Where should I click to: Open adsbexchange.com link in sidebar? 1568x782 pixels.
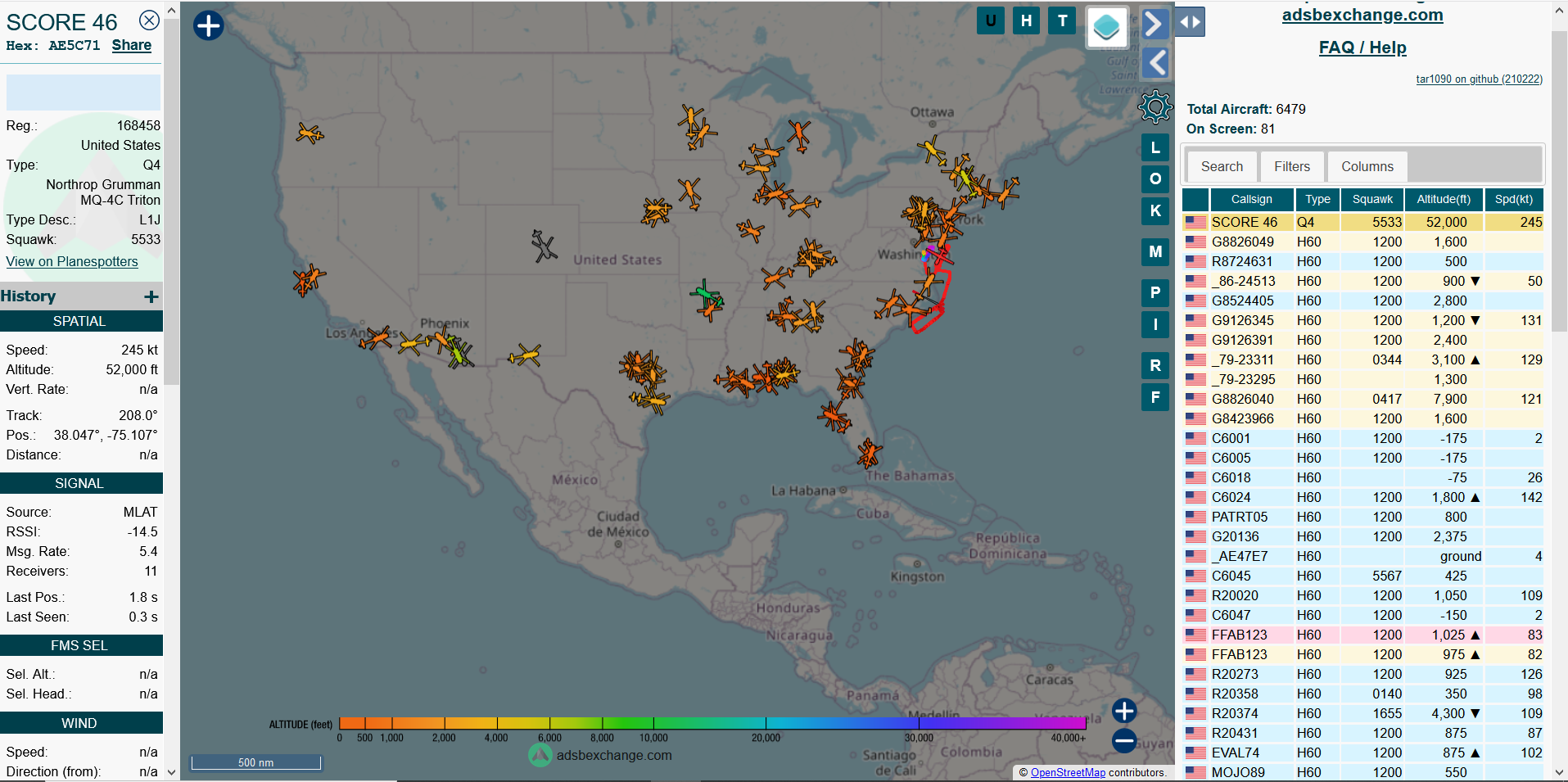pos(1362,15)
